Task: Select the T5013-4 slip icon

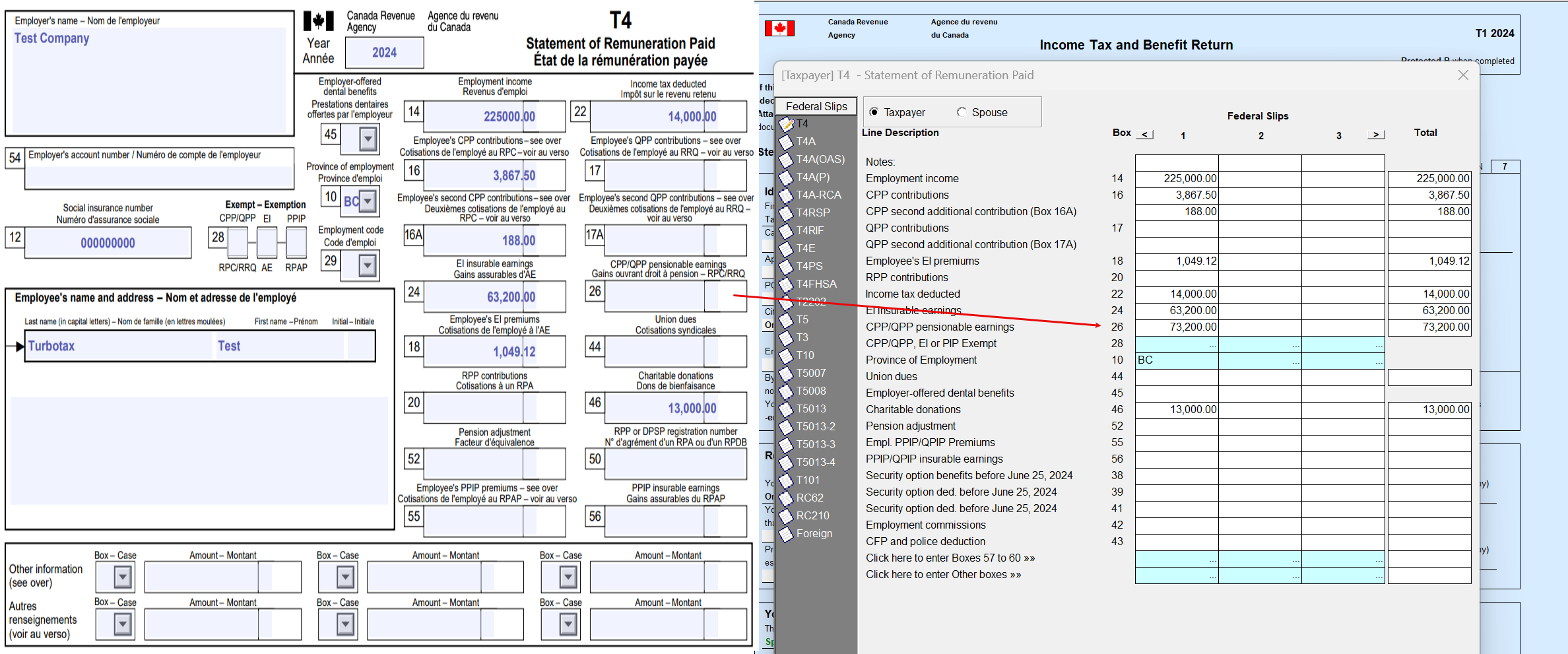Action: (x=786, y=463)
